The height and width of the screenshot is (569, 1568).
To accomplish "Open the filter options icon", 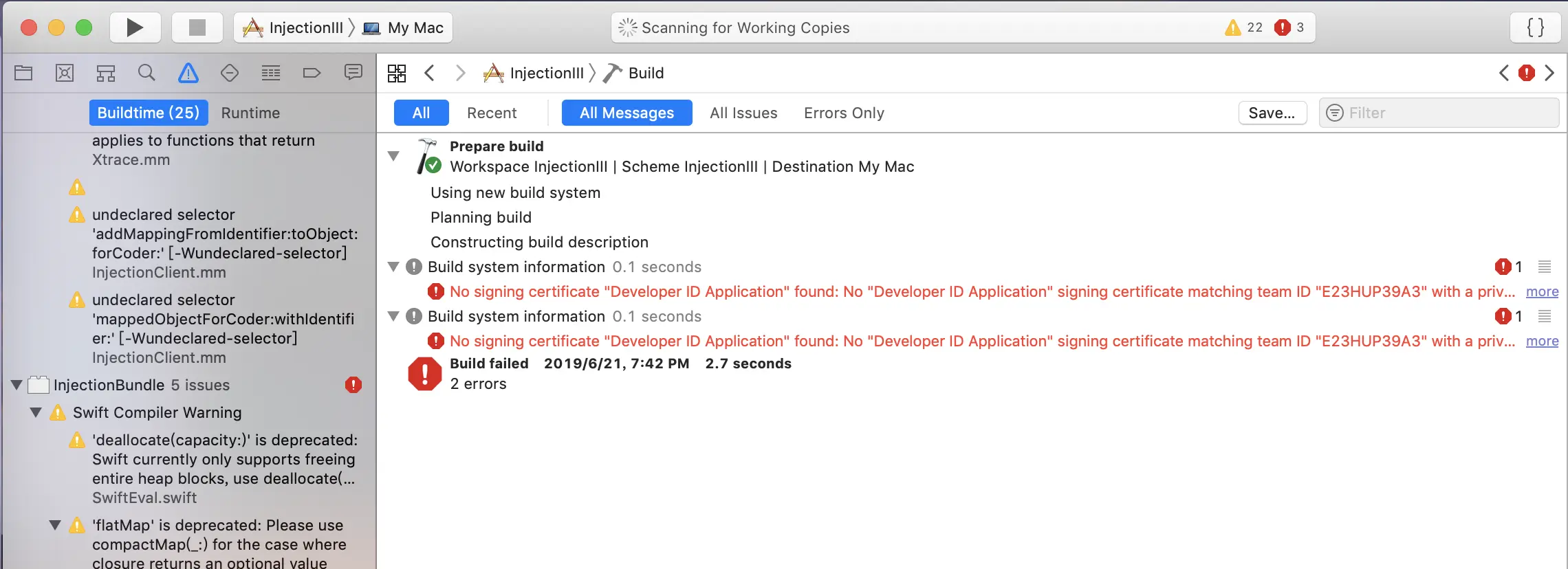I will point(1334,113).
